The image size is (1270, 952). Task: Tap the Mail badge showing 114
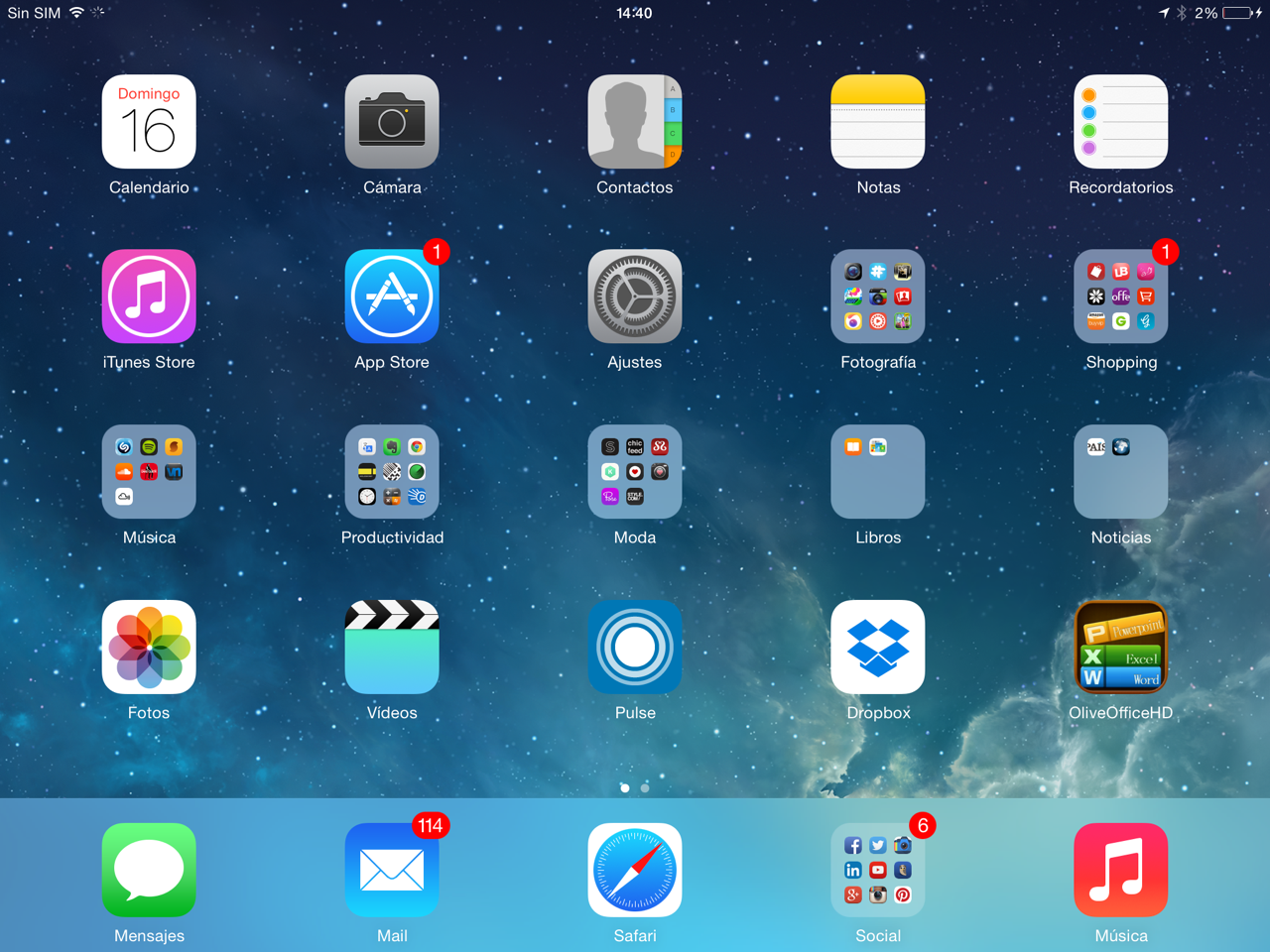[431, 825]
